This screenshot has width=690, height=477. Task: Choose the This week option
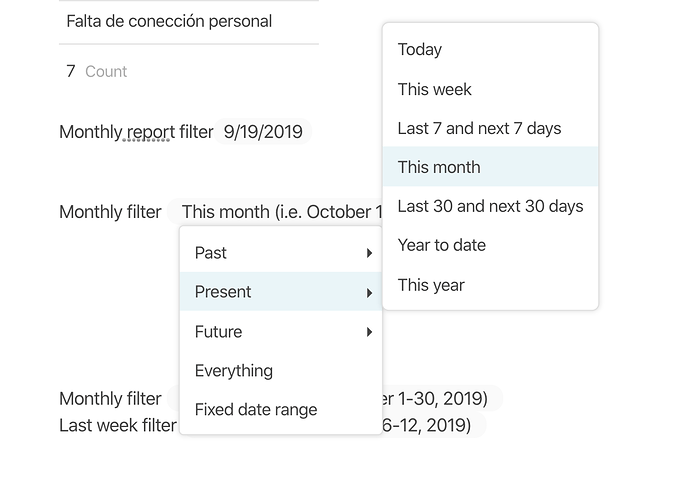(435, 89)
